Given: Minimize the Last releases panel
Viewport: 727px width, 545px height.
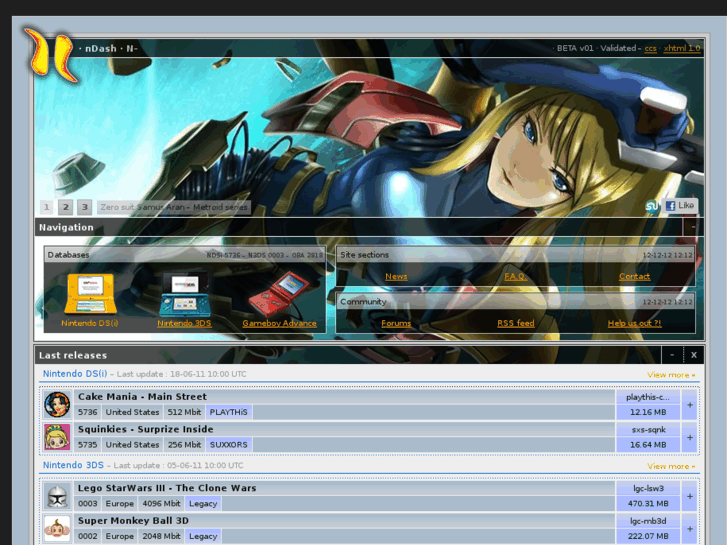Looking at the screenshot, I should point(672,355).
